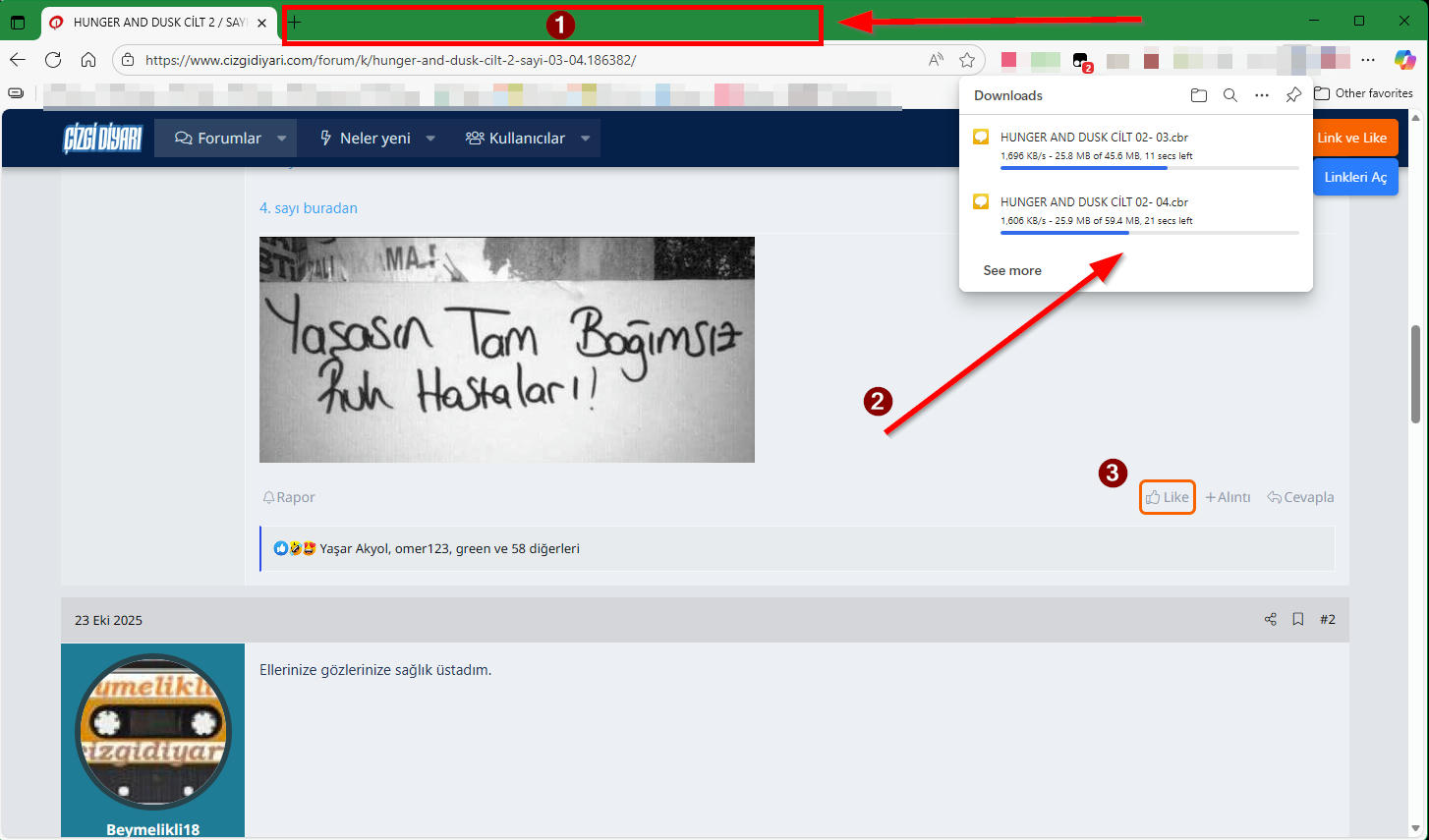1429x840 pixels.
Task: Expand the Neler yeni dropdown arrow
Action: point(430,139)
